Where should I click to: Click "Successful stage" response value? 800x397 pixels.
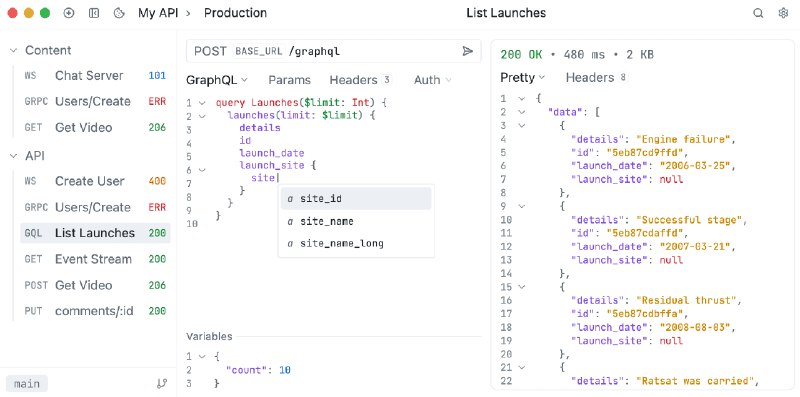(691, 220)
